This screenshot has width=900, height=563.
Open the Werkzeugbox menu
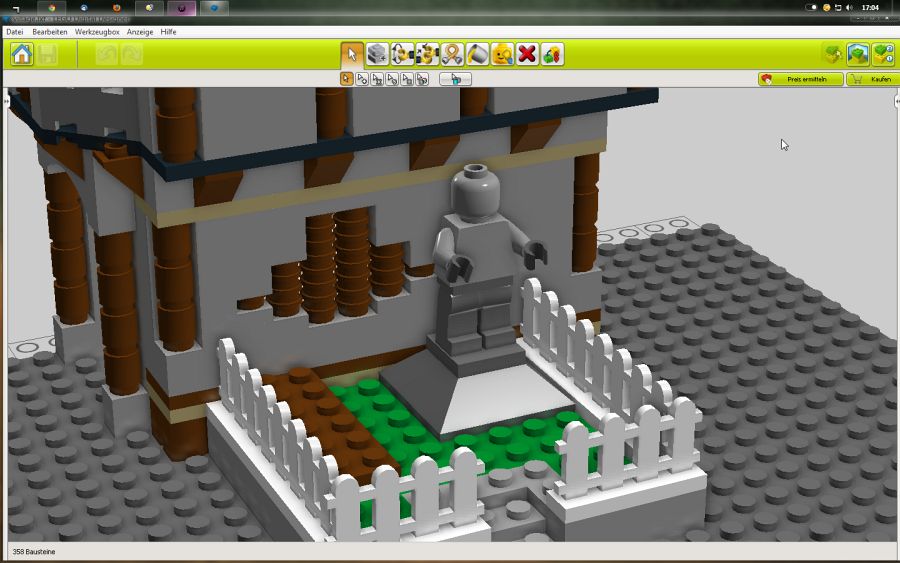[97, 32]
